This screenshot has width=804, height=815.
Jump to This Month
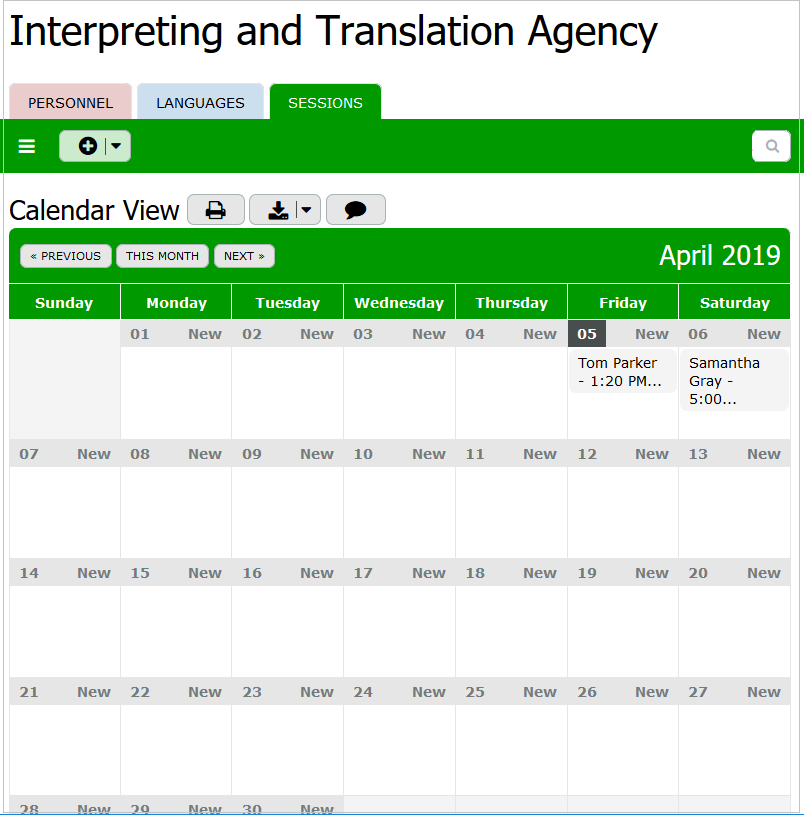coord(162,256)
